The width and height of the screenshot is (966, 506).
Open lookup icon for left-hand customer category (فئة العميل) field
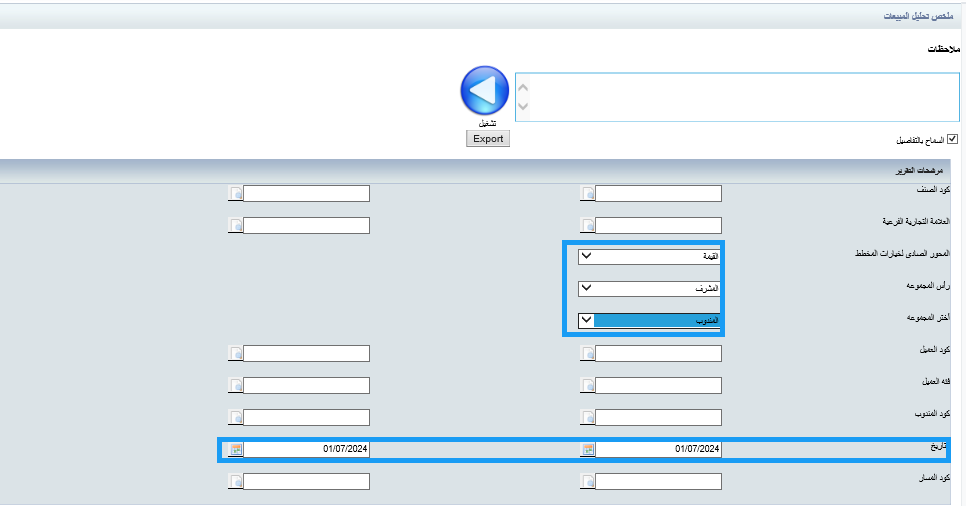pos(235,386)
